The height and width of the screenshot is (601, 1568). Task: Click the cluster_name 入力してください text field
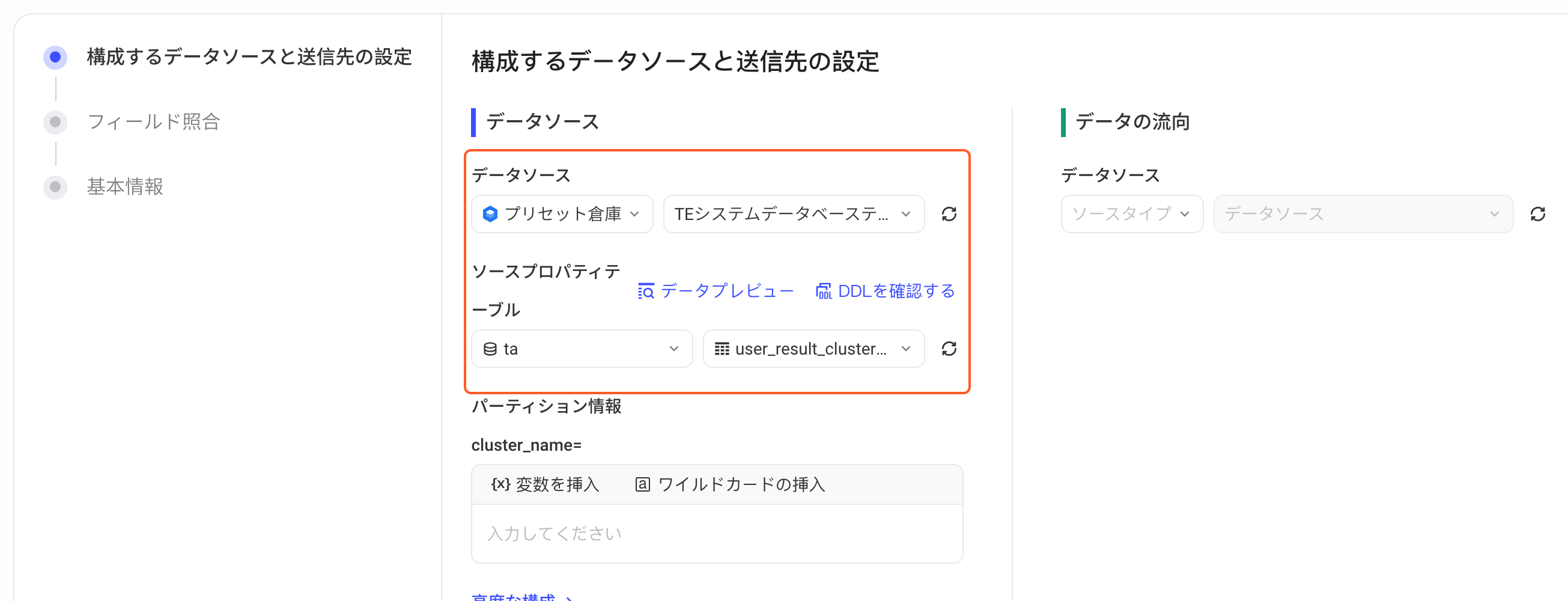[717, 534]
